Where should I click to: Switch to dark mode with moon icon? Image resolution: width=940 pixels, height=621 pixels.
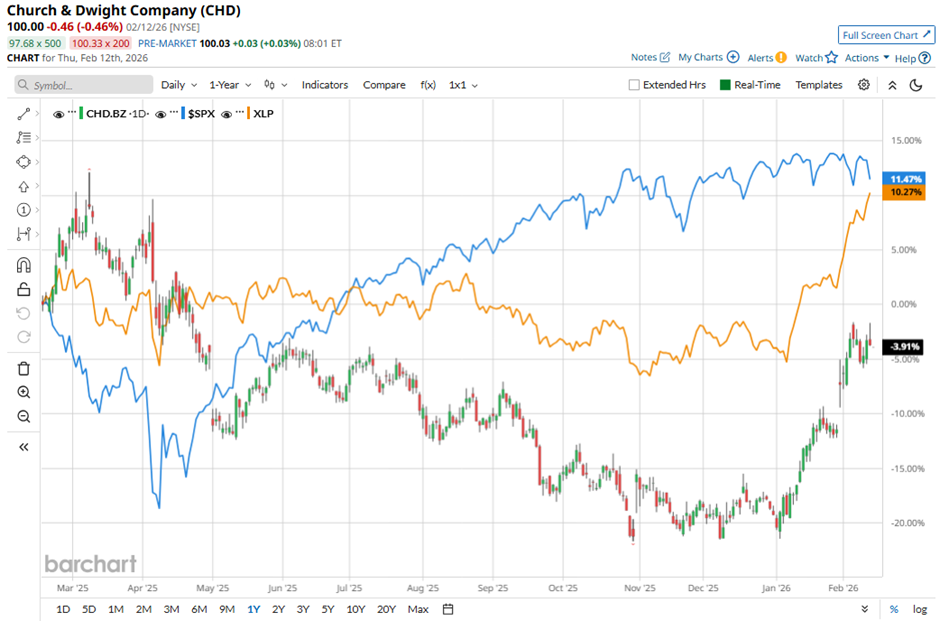coord(915,85)
